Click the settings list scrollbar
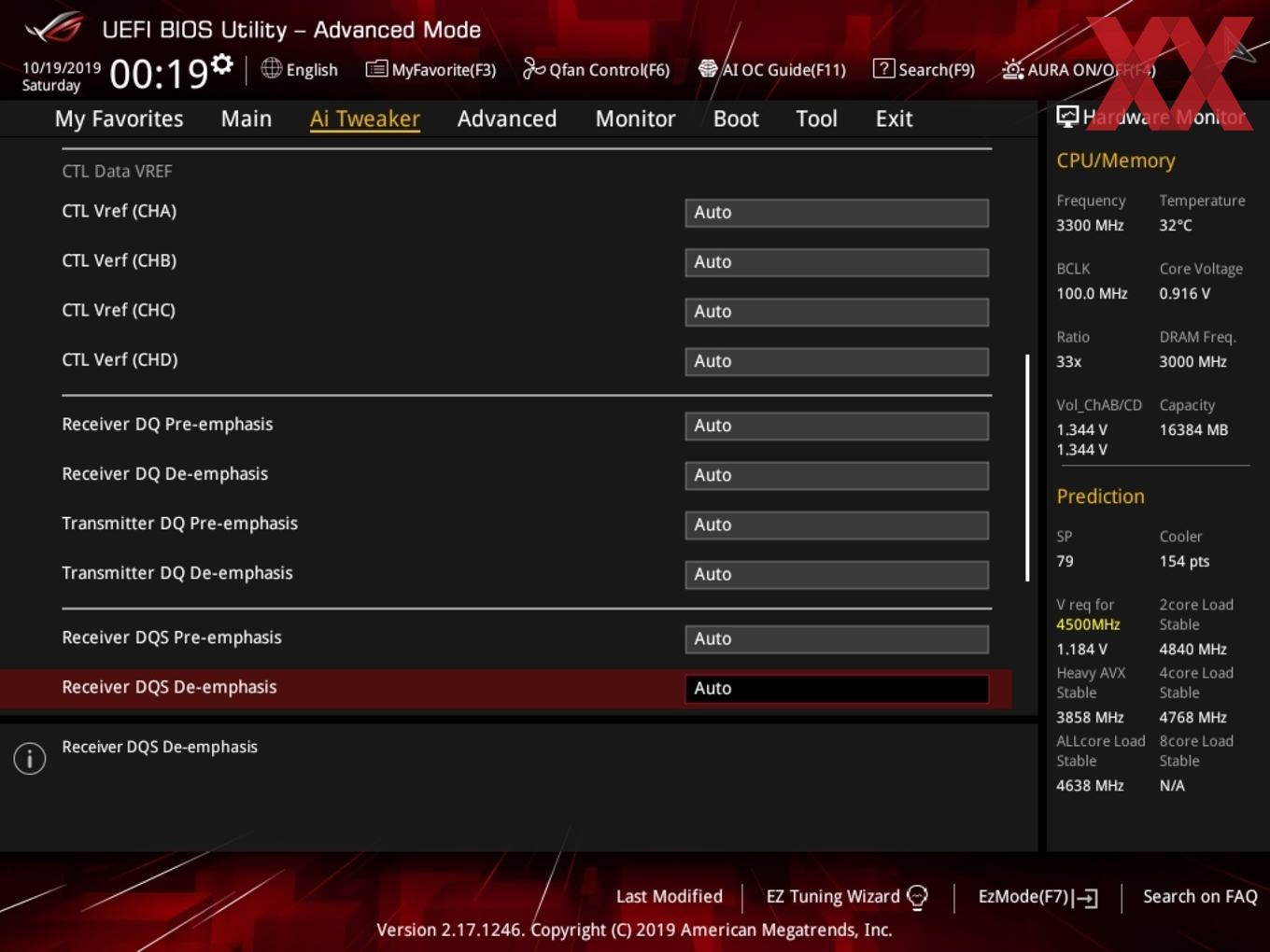The width and height of the screenshot is (1270, 952). tap(1027, 467)
